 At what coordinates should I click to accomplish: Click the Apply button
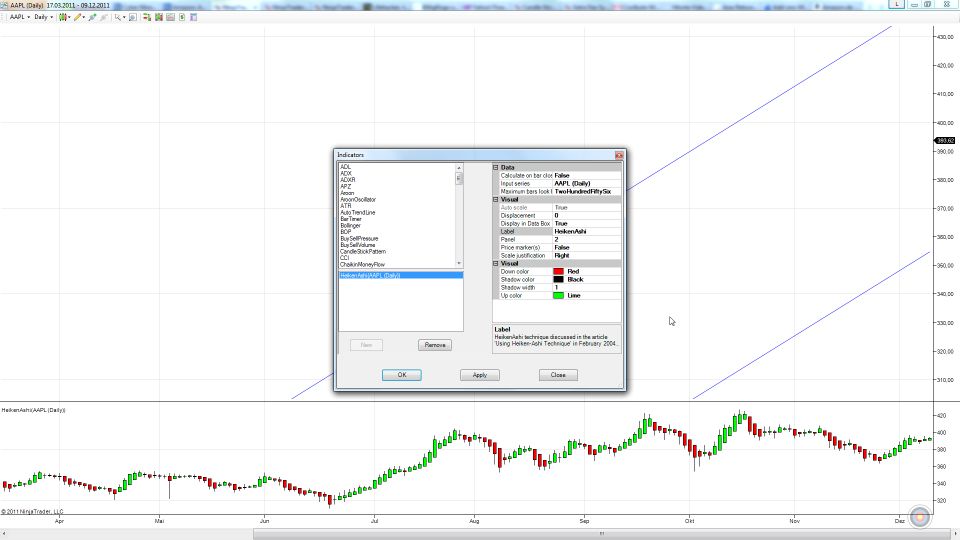[x=480, y=375]
